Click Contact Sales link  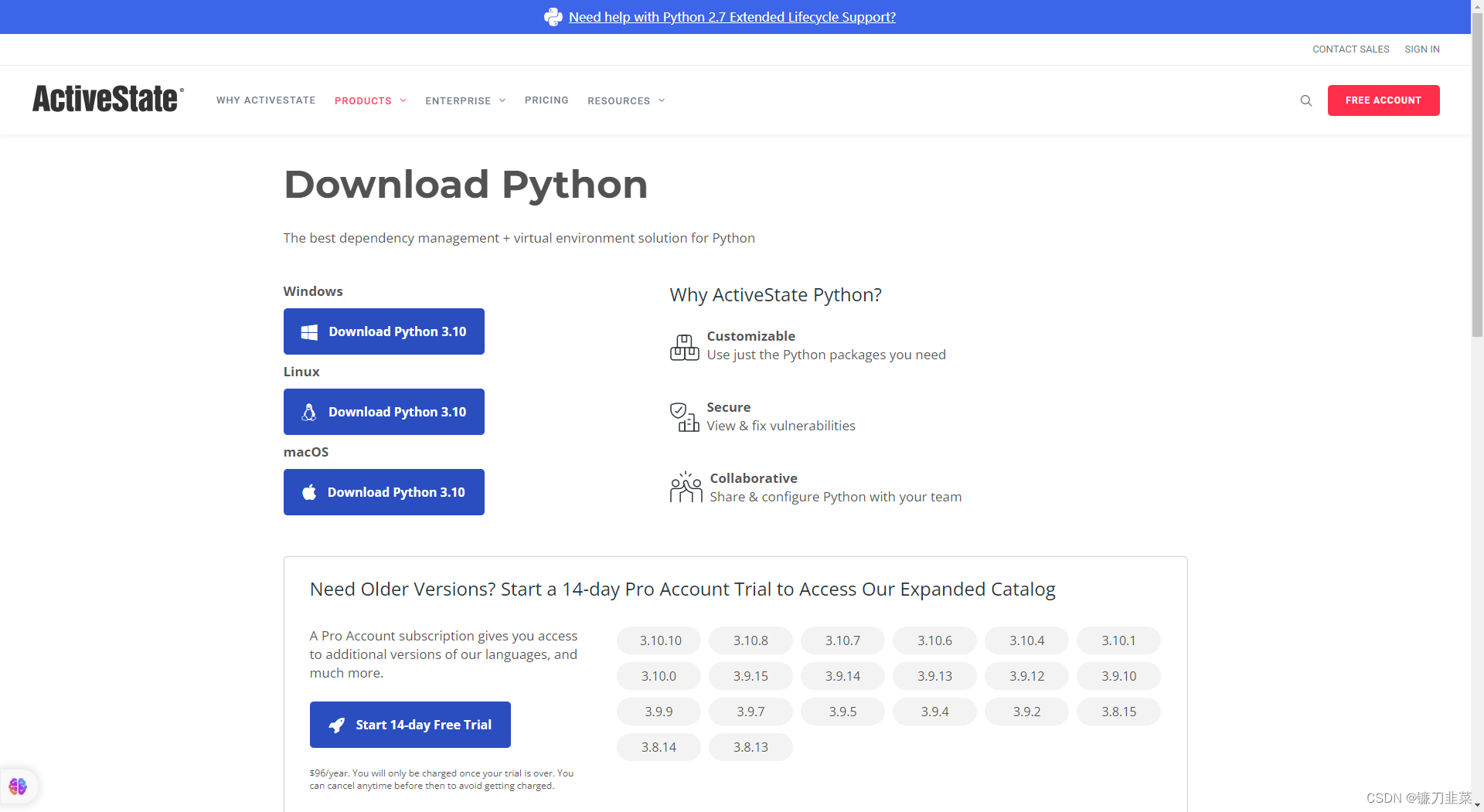click(1350, 49)
